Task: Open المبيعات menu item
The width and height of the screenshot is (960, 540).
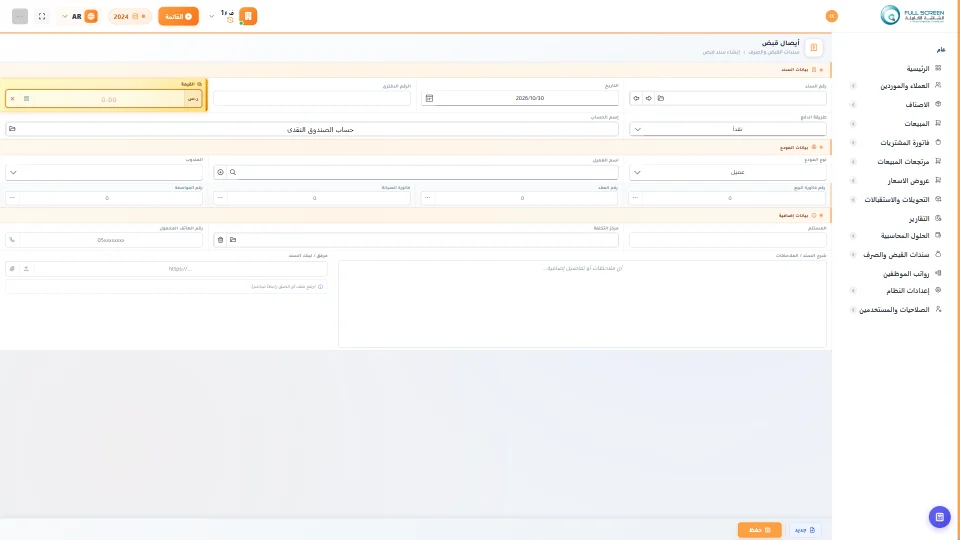Action: (x=917, y=124)
